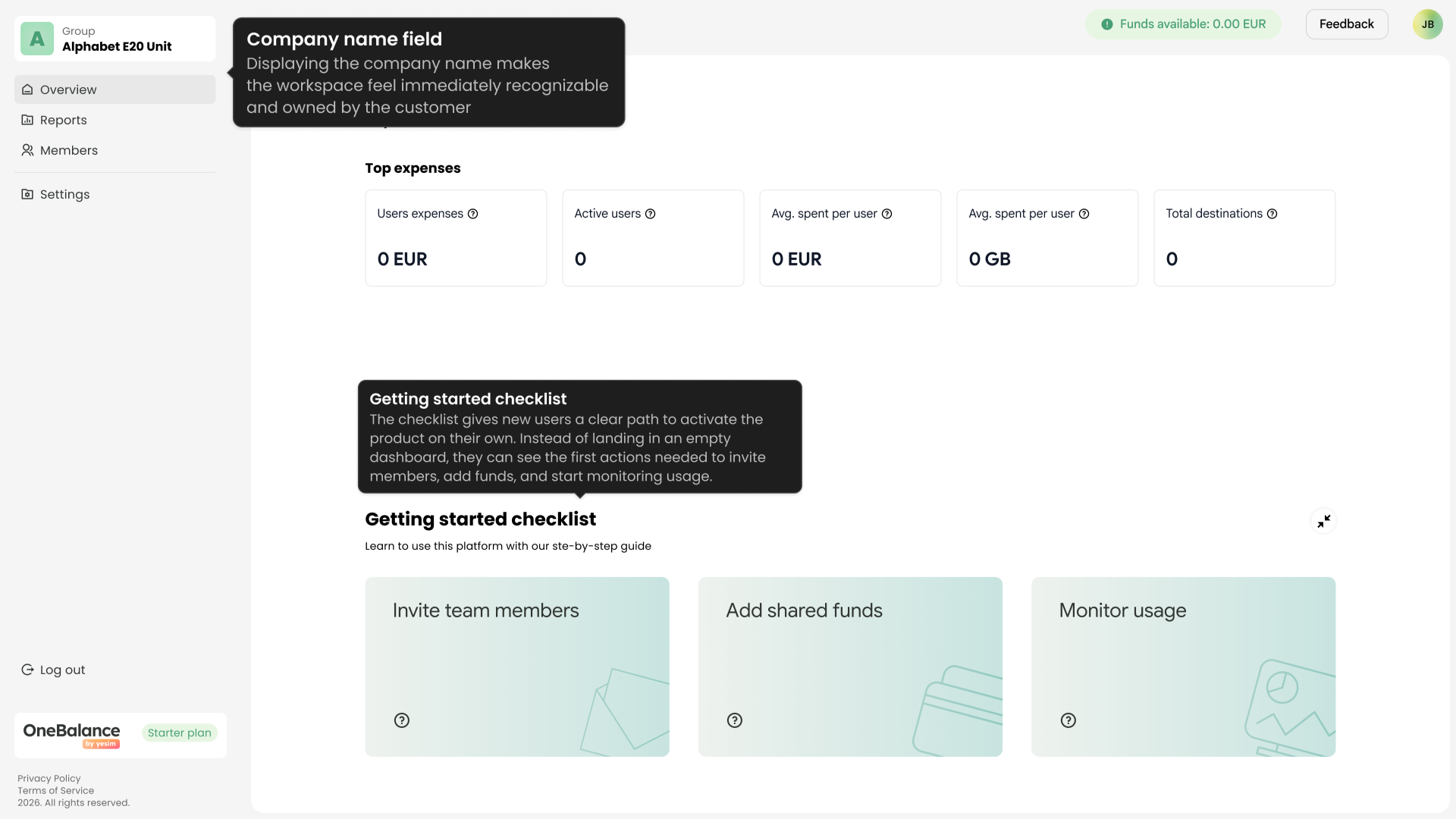Viewport: 1456px width, 819px height.
Task: Click the Members people icon
Action: [27, 150]
